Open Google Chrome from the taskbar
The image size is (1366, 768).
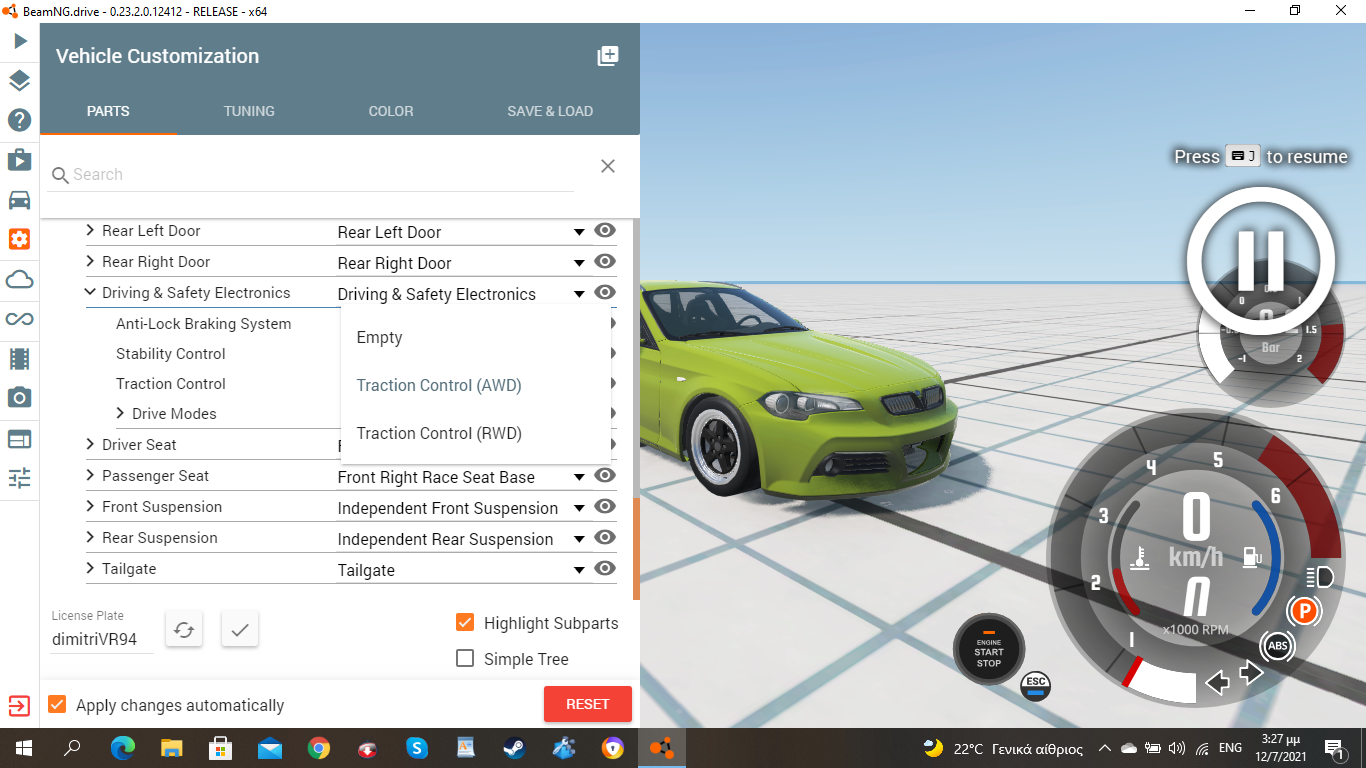tap(319, 747)
